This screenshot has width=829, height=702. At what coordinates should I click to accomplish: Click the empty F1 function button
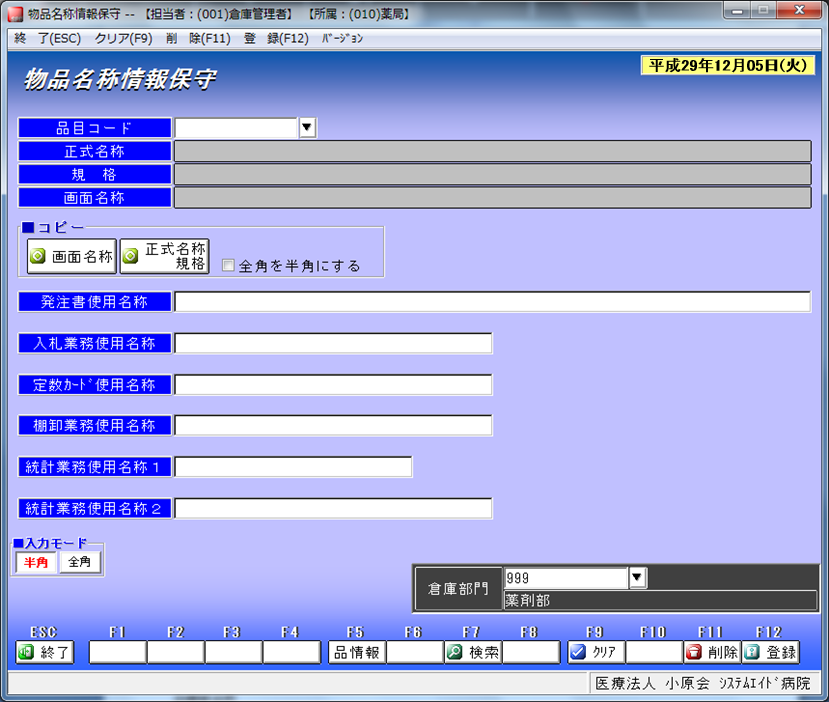(118, 652)
